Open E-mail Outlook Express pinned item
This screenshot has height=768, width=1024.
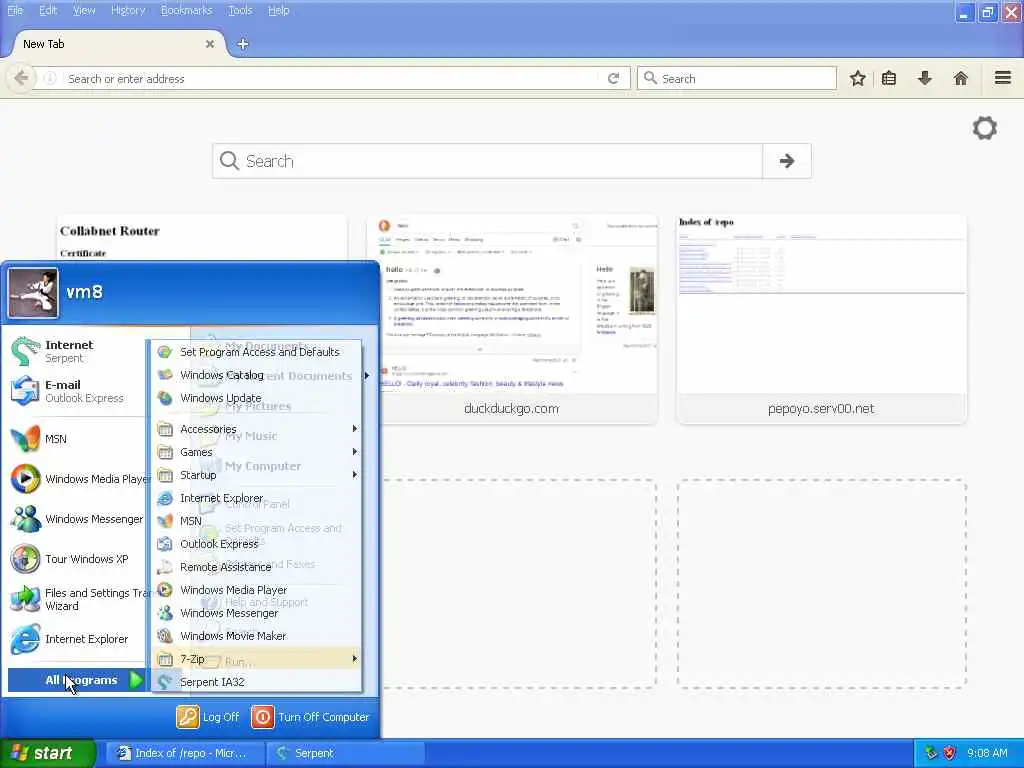73,391
